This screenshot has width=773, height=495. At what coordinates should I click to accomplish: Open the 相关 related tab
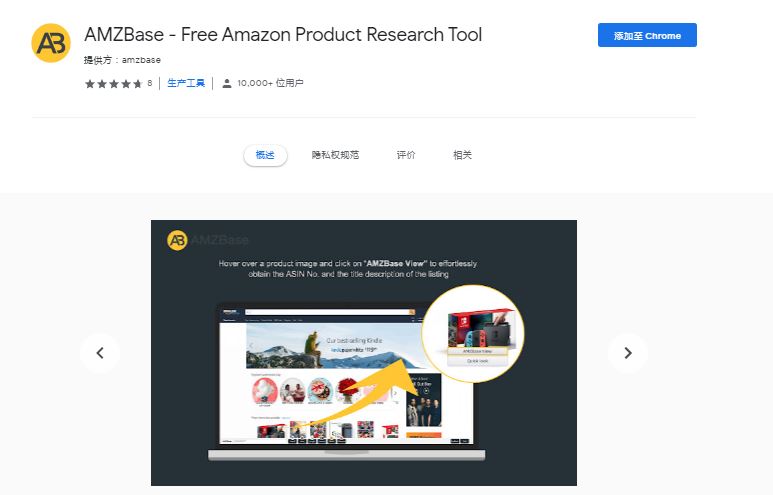(x=462, y=155)
